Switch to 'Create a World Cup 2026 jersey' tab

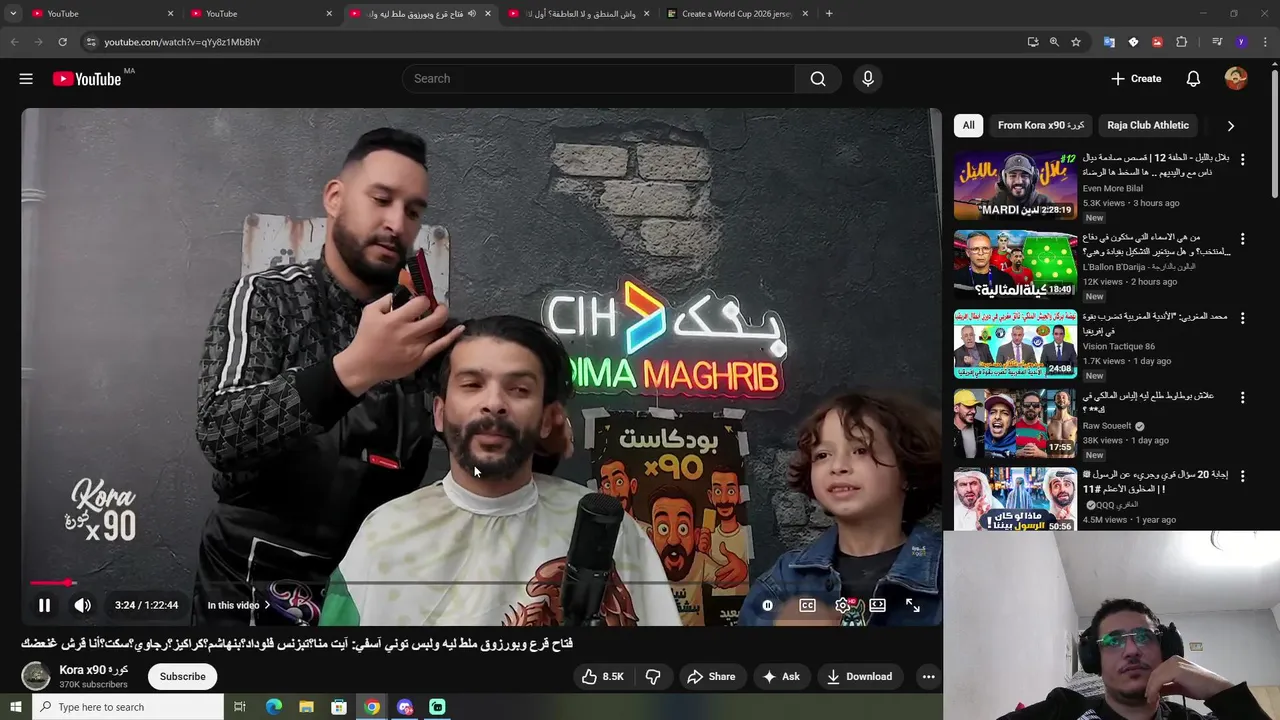coord(738,14)
